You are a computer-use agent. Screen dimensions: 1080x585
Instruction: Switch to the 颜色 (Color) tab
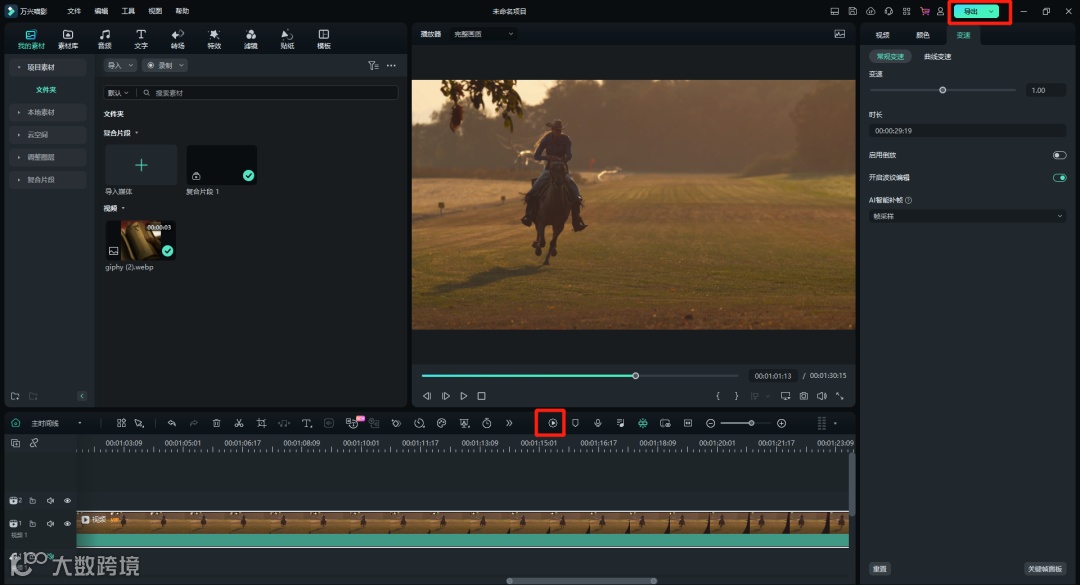[922, 35]
